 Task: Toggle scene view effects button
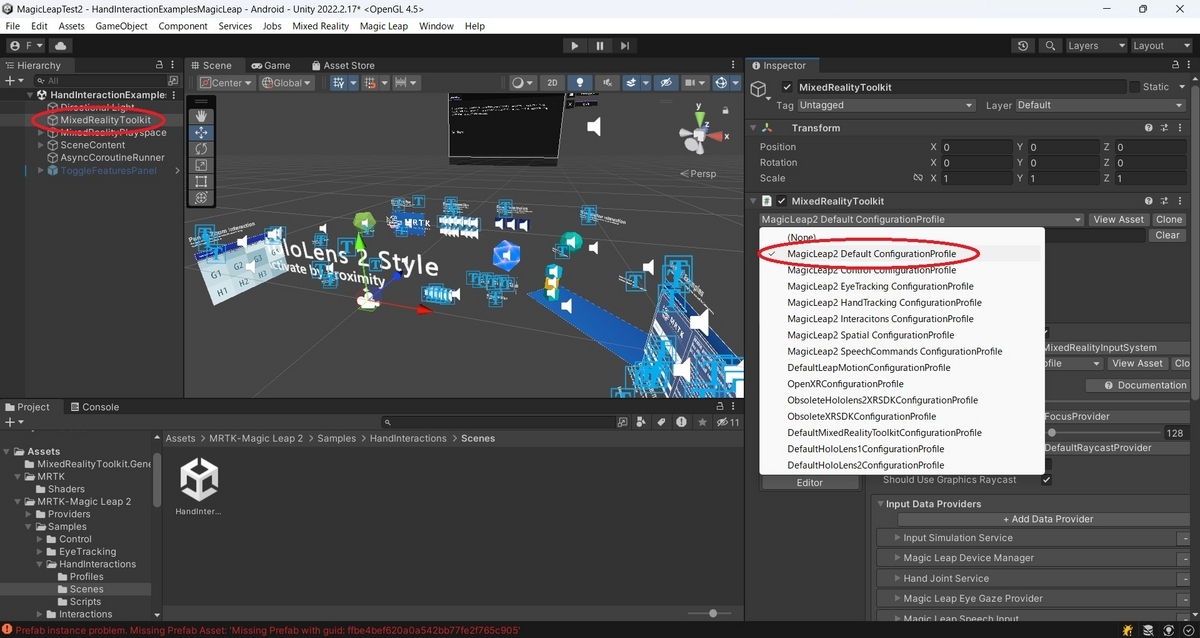click(633, 83)
